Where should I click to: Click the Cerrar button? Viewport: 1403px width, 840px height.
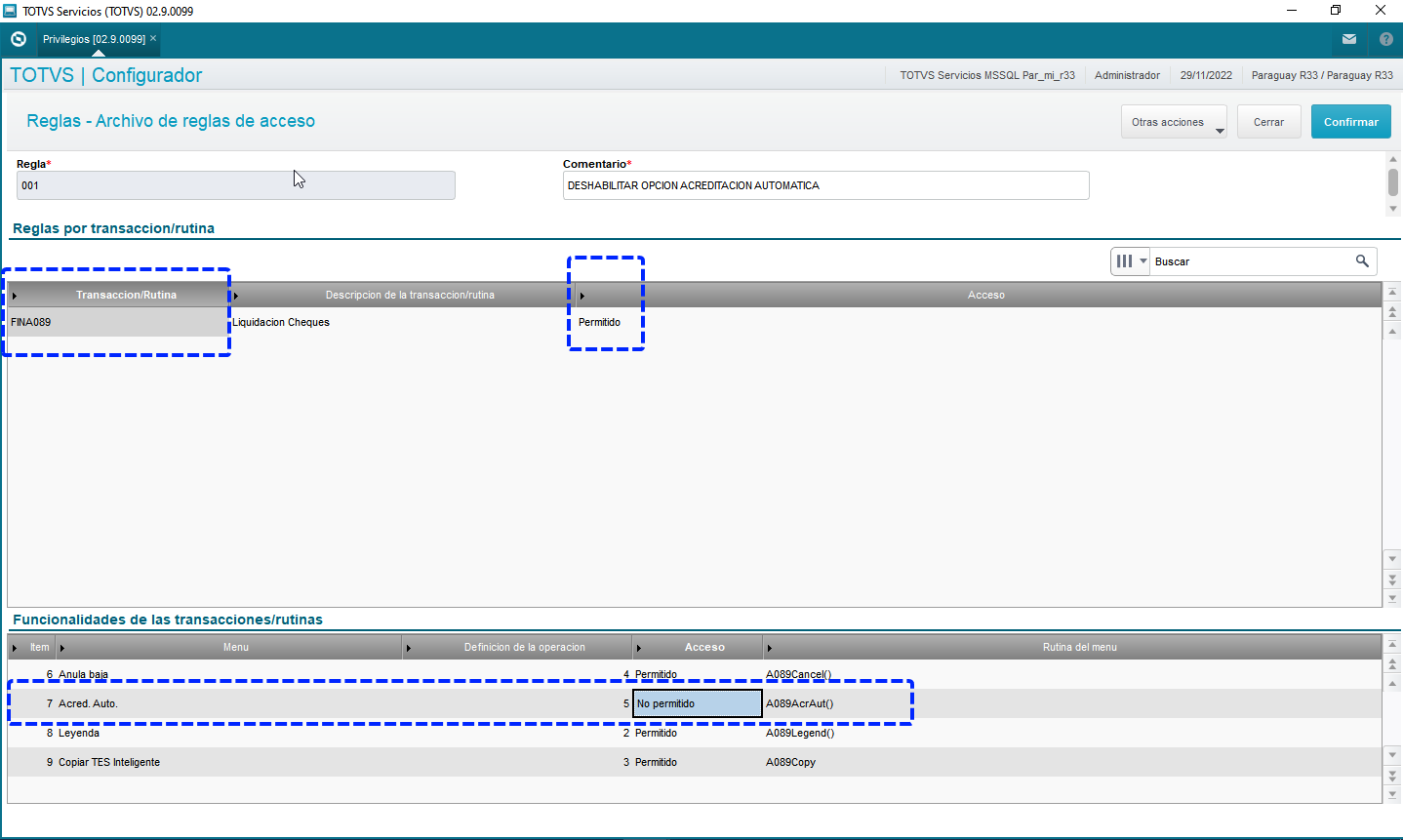(x=1269, y=122)
